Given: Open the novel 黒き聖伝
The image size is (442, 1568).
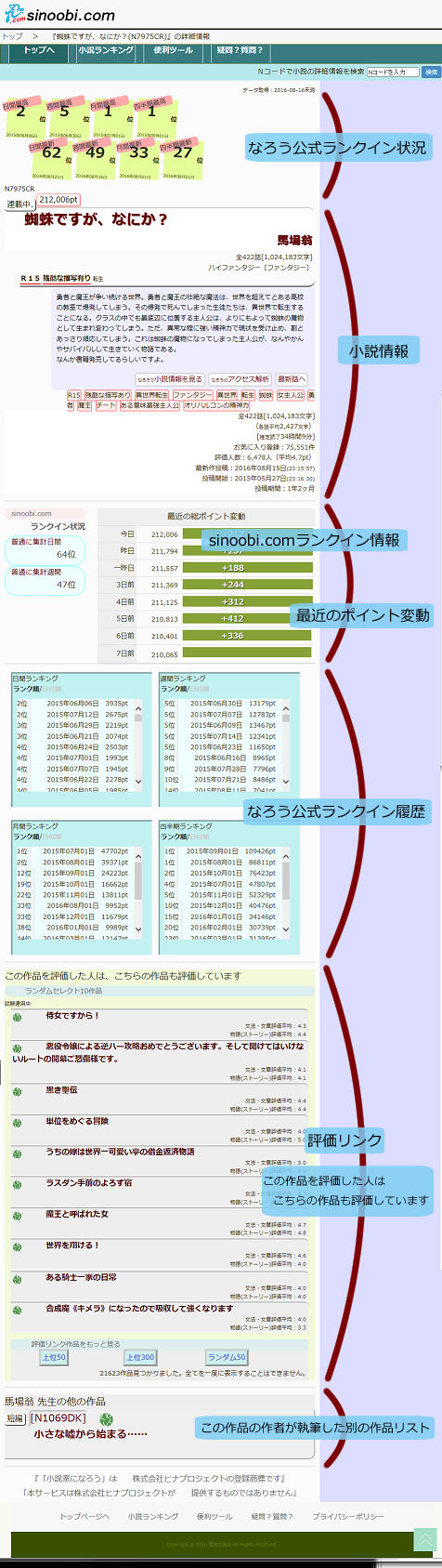Looking at the screenshot, I should [61, 1089].
